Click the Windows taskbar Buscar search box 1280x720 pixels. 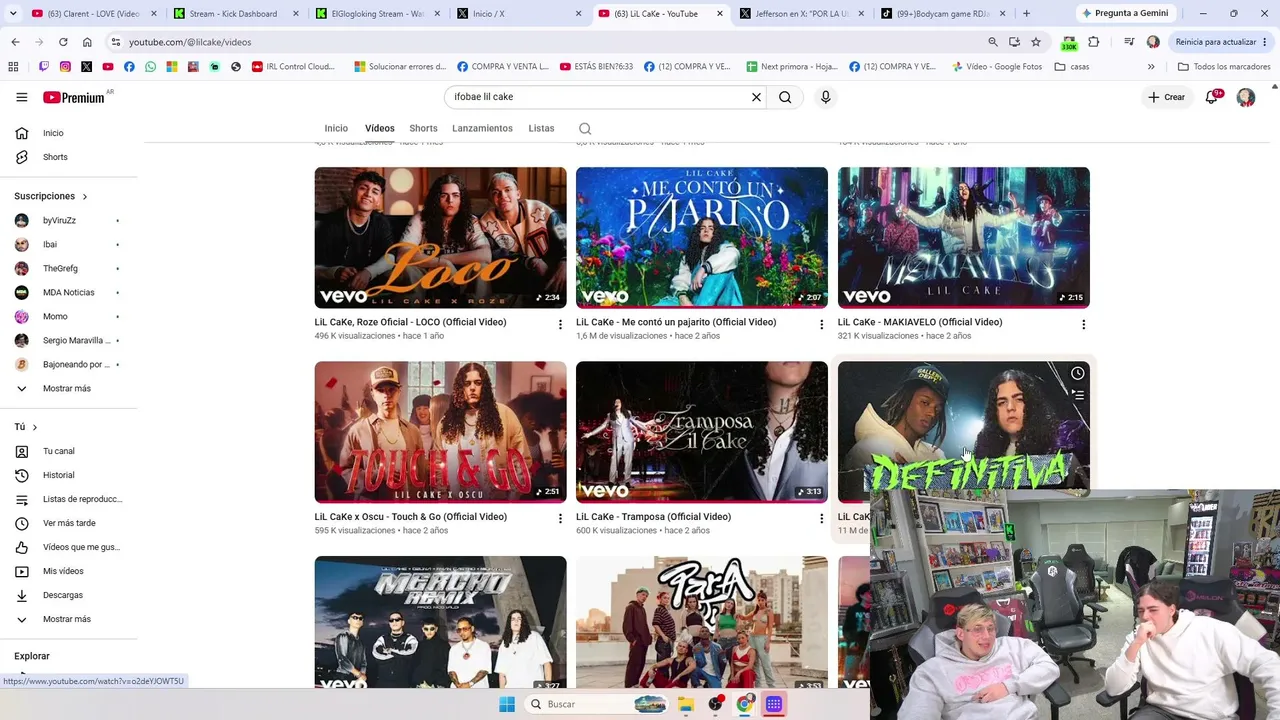(597, 704)
